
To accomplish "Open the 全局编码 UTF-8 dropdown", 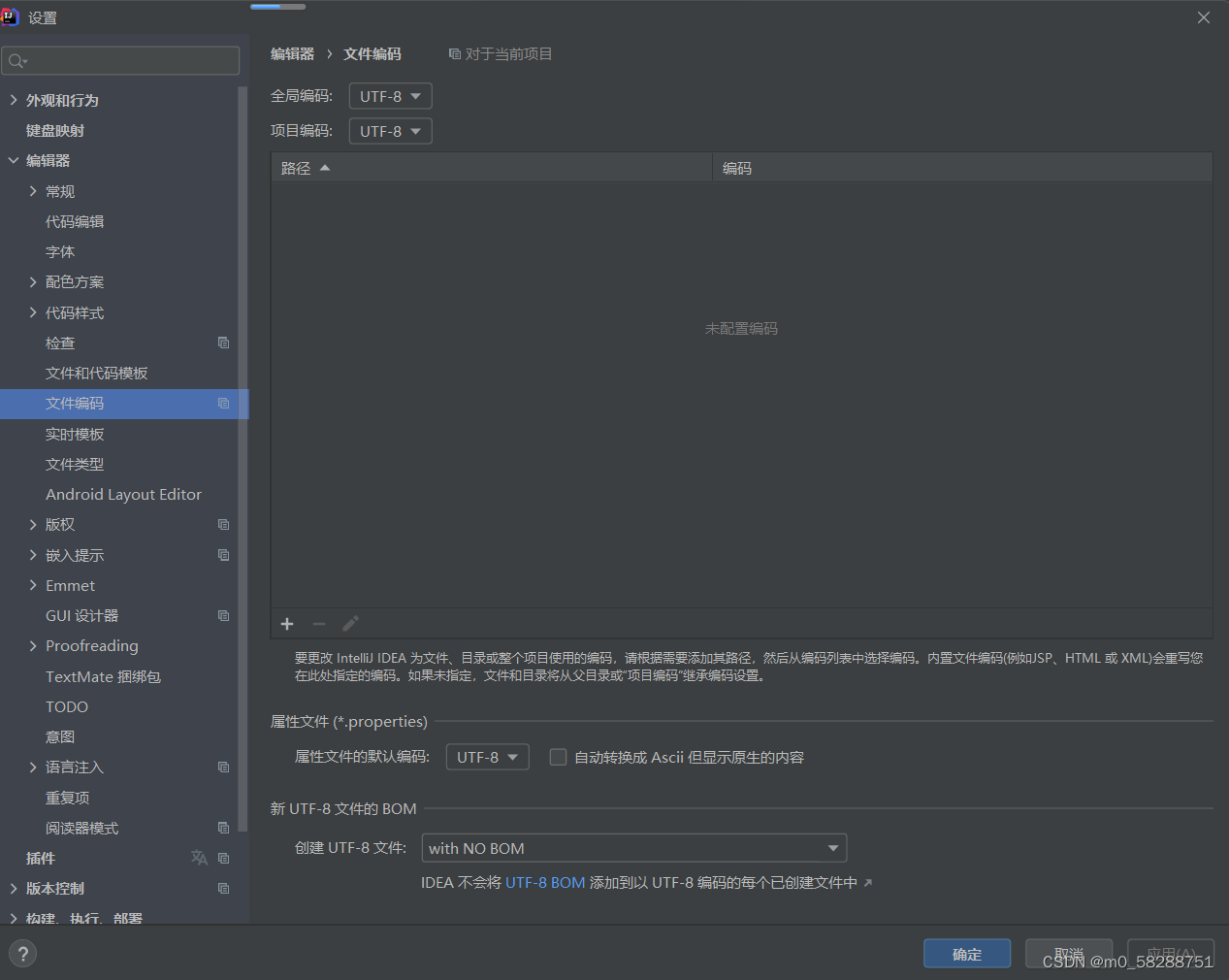I will pos(390,95).
